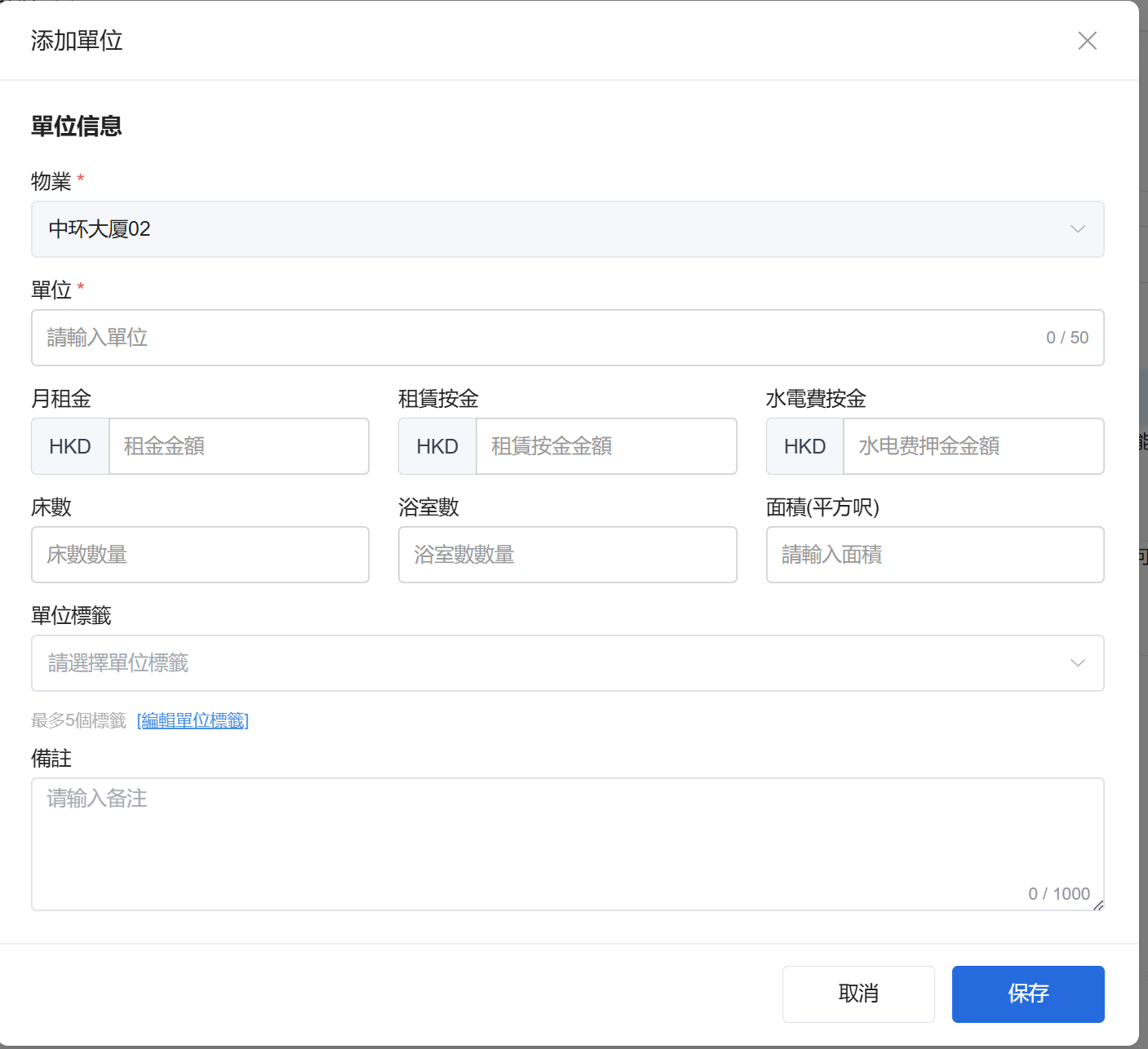The height and width of the screenshot is (1049, 1148).
Task: Open the 單位標籤 selection dropdown
Action: (x=555, y=663)
